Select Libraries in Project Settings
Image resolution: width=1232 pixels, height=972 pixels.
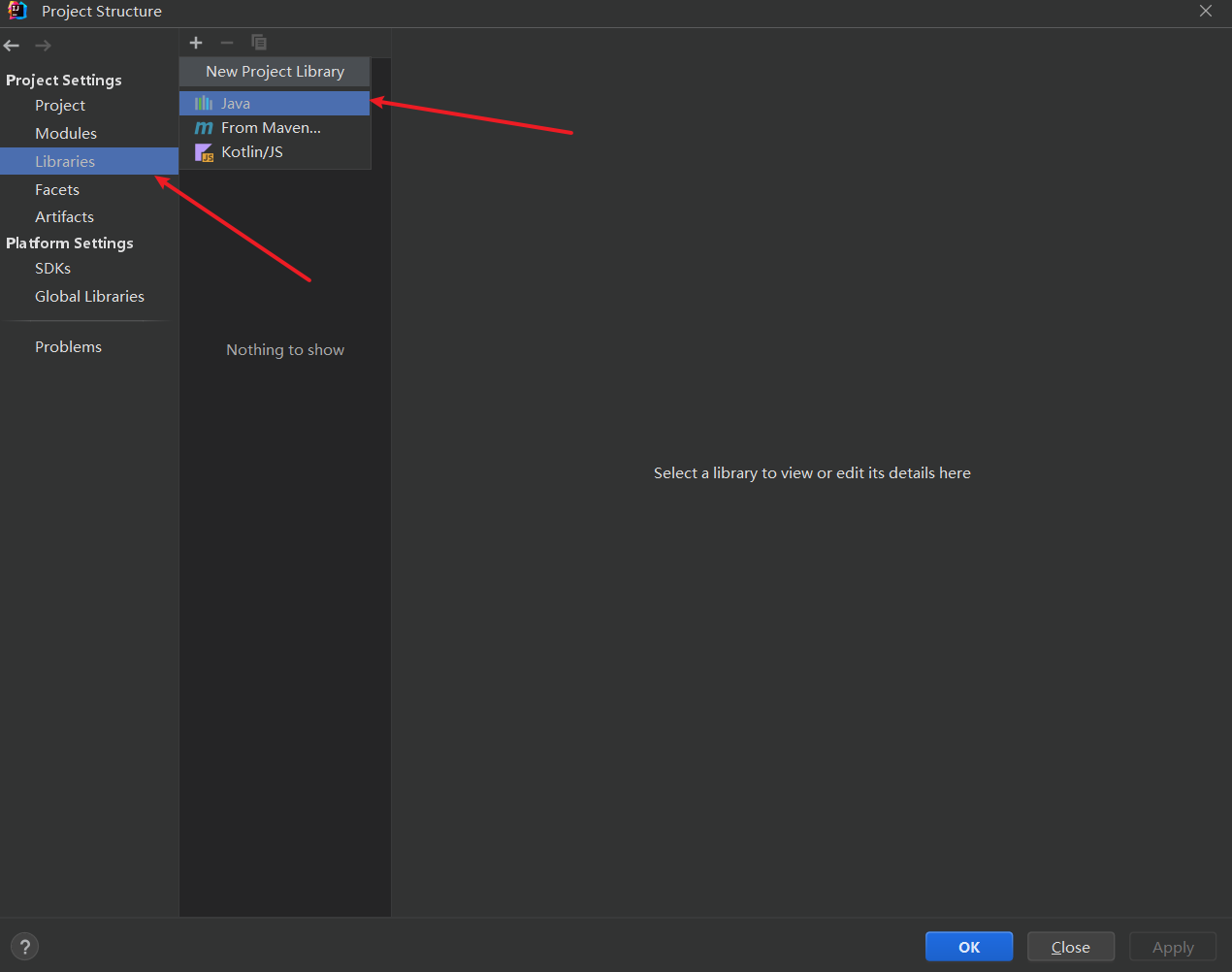pyautogui.click(x=89, y=161)
